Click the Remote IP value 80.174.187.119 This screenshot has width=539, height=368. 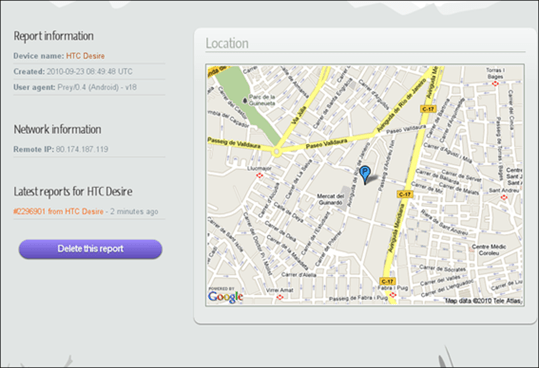pyautogui.click(x=82, y=149)
